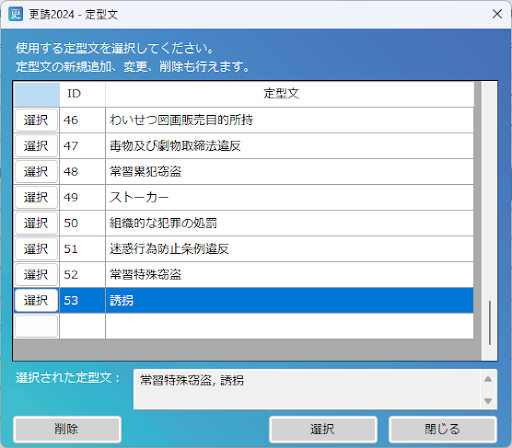This screenshot has height=448, width=512.
Task: Click 選択 button for row ID 53
Action: (36, 300)
